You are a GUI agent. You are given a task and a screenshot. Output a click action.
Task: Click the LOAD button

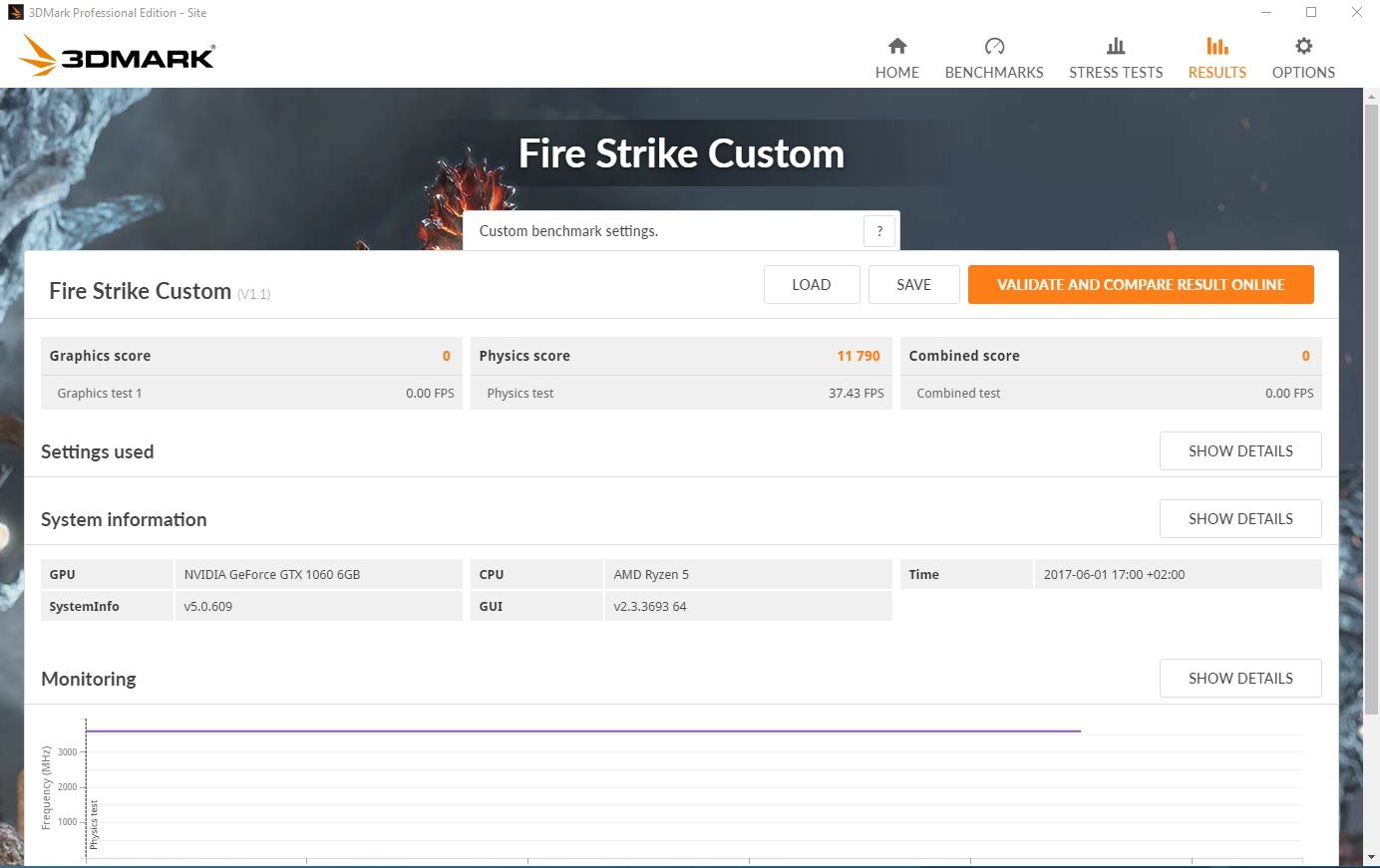tap(812, 285)
